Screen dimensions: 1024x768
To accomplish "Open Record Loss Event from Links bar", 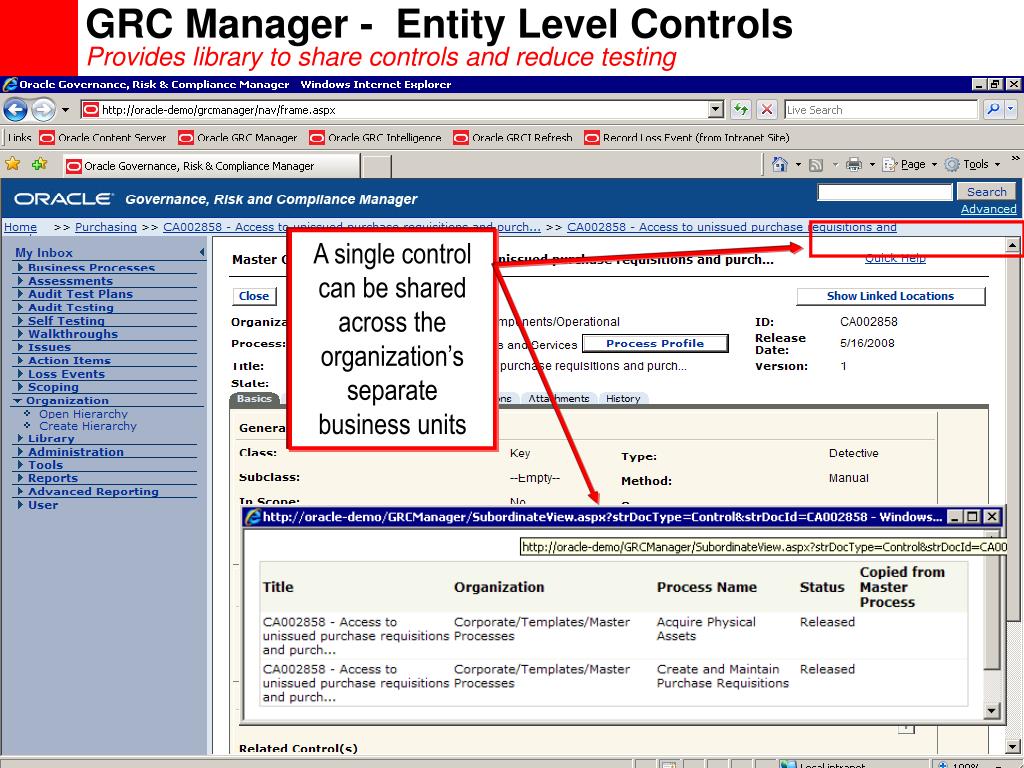I will (x=687, y=137).
